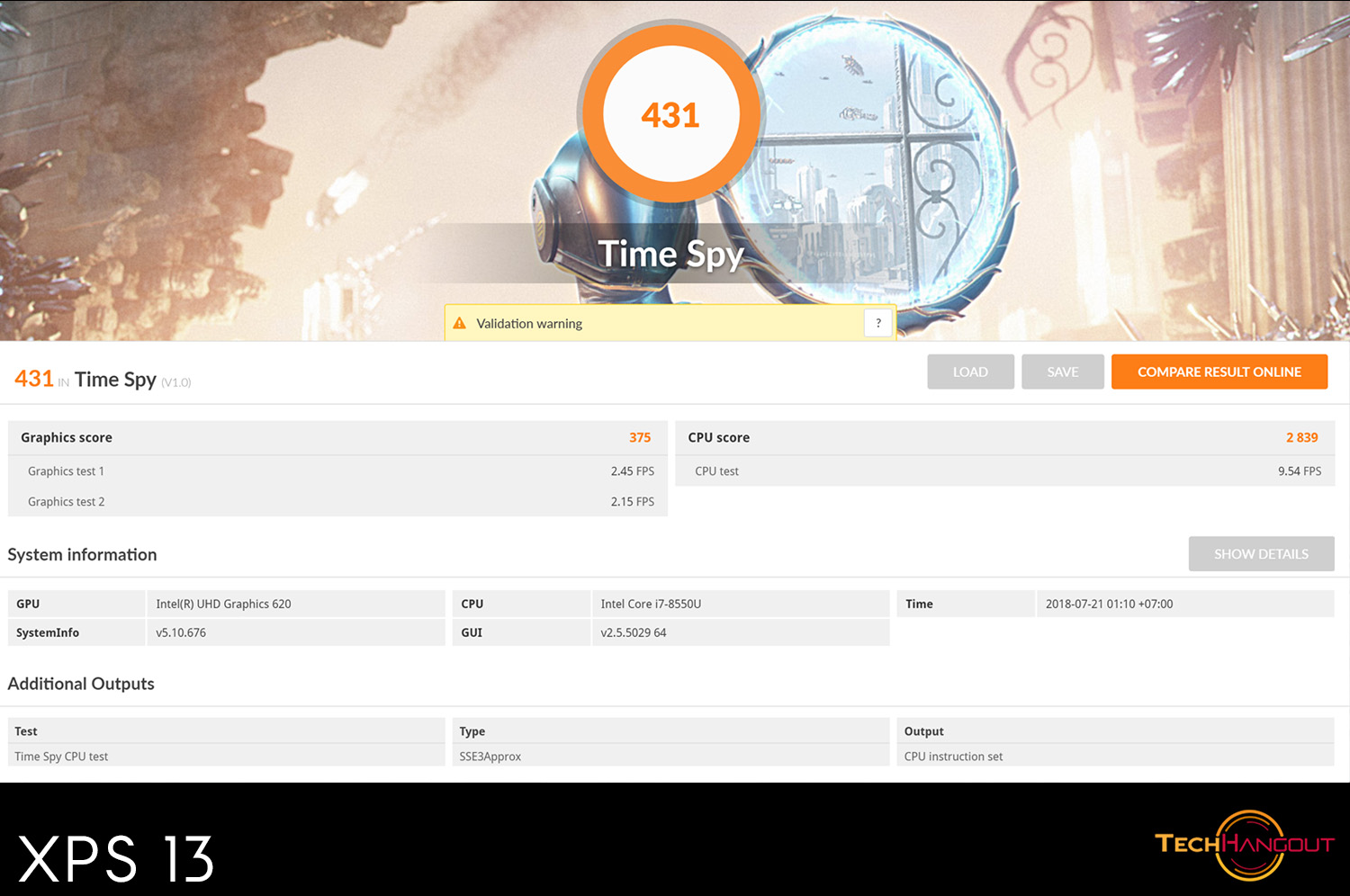Click the GUI version v2.5.5029 64
Viewport: 1350px width, 896px height.
[634, 633]
